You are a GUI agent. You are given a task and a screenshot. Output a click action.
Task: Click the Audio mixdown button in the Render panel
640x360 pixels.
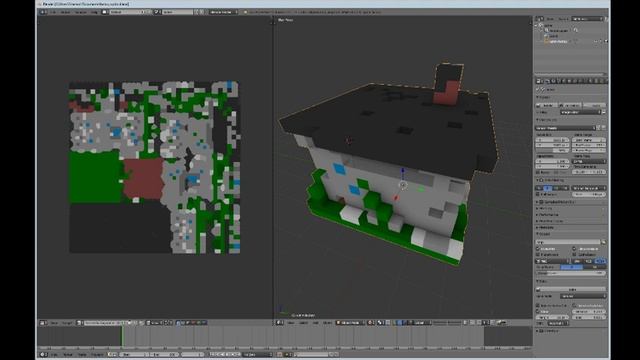tap(595, 105)
